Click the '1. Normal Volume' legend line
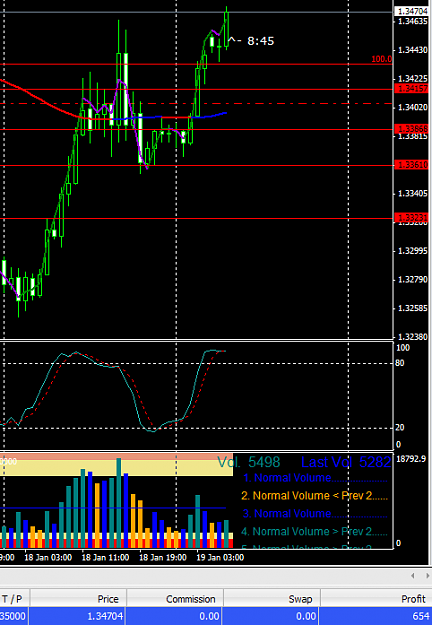The width and height of the screenshot is (432, 625). click(x=315, y=478)
